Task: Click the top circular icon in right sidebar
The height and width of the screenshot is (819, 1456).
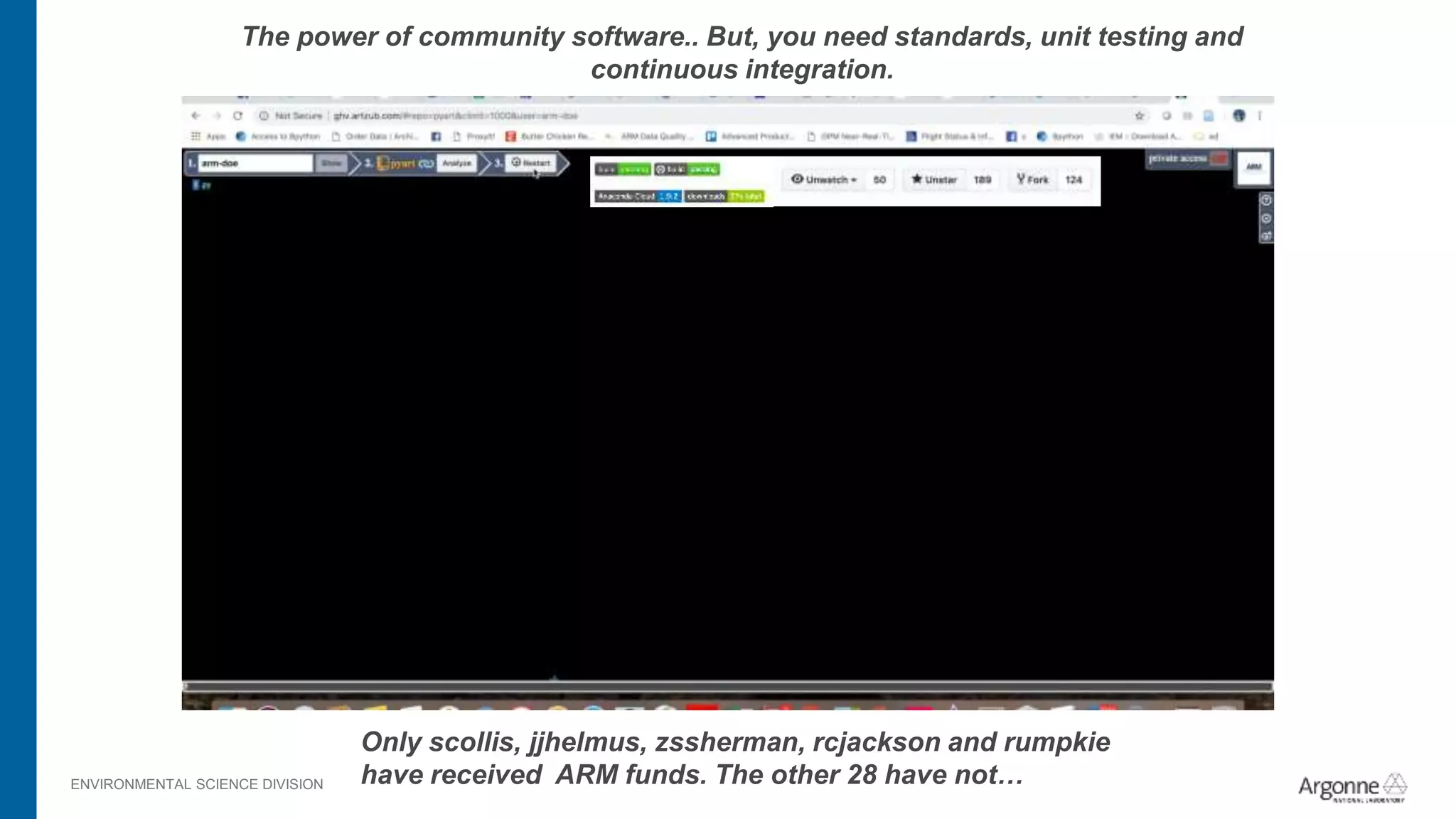Action: 1266,200
